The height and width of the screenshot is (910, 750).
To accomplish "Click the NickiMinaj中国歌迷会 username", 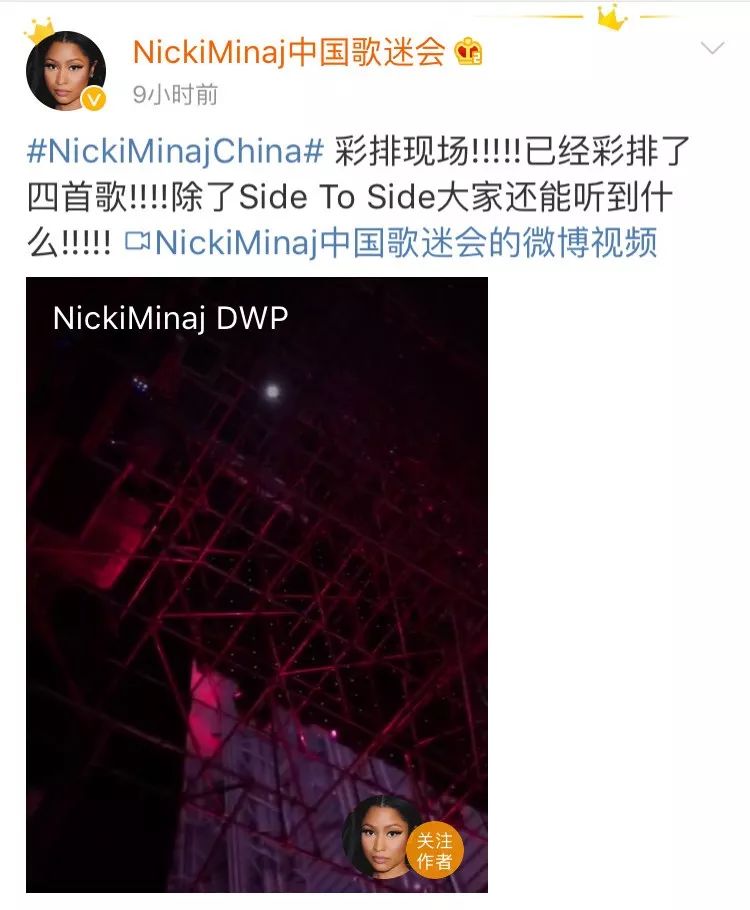I will [289, 52].
